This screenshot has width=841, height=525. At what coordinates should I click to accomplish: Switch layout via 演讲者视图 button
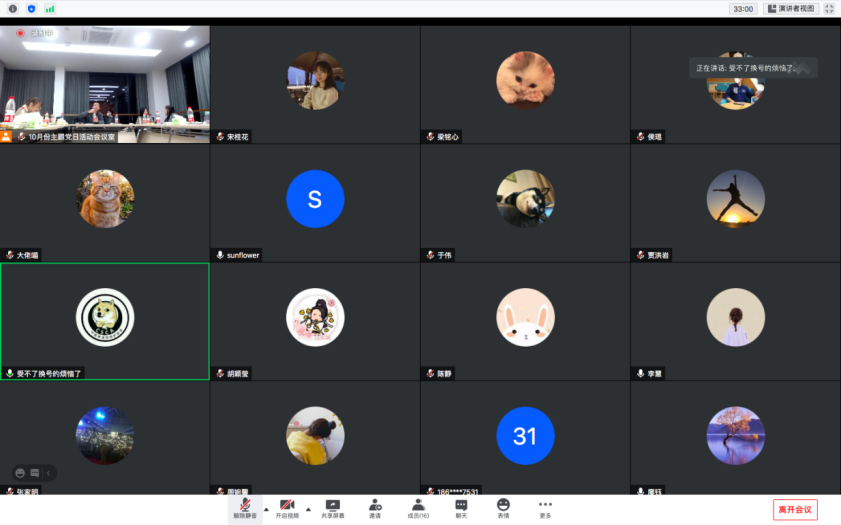click(x=791, y=8)
